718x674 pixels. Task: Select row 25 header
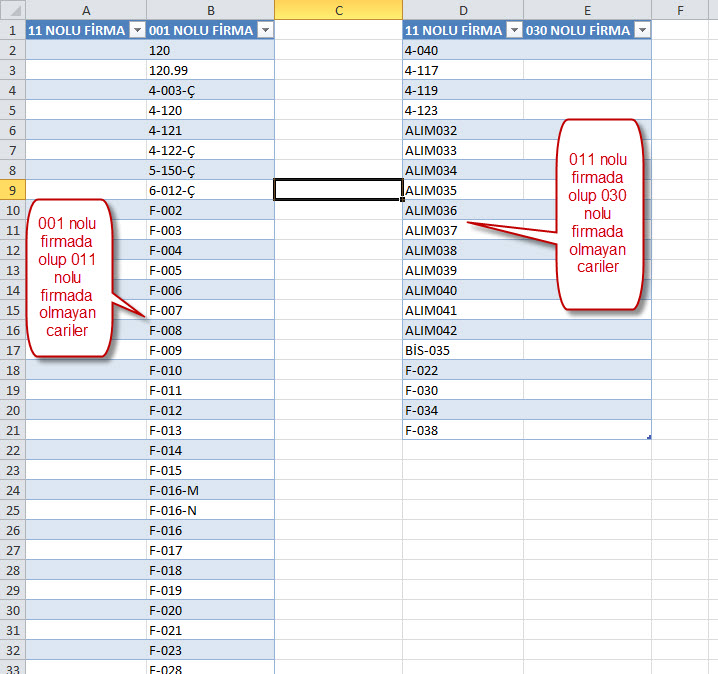pos(13,511)
